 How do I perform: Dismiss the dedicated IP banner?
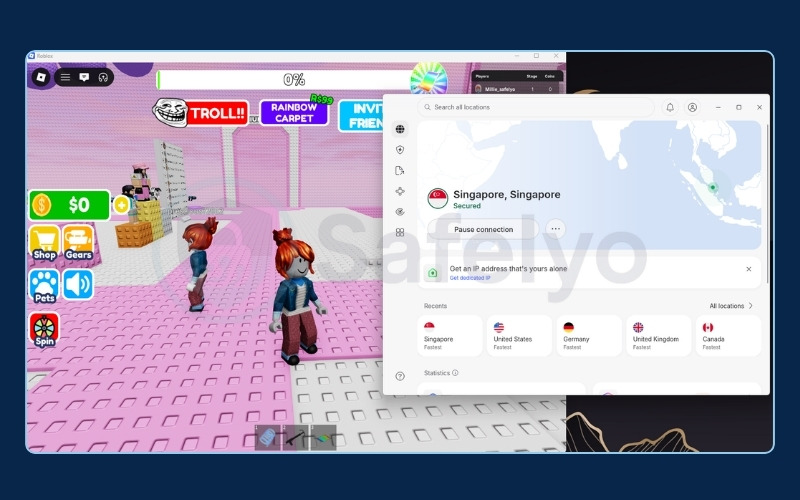click(x=748, y=269)
